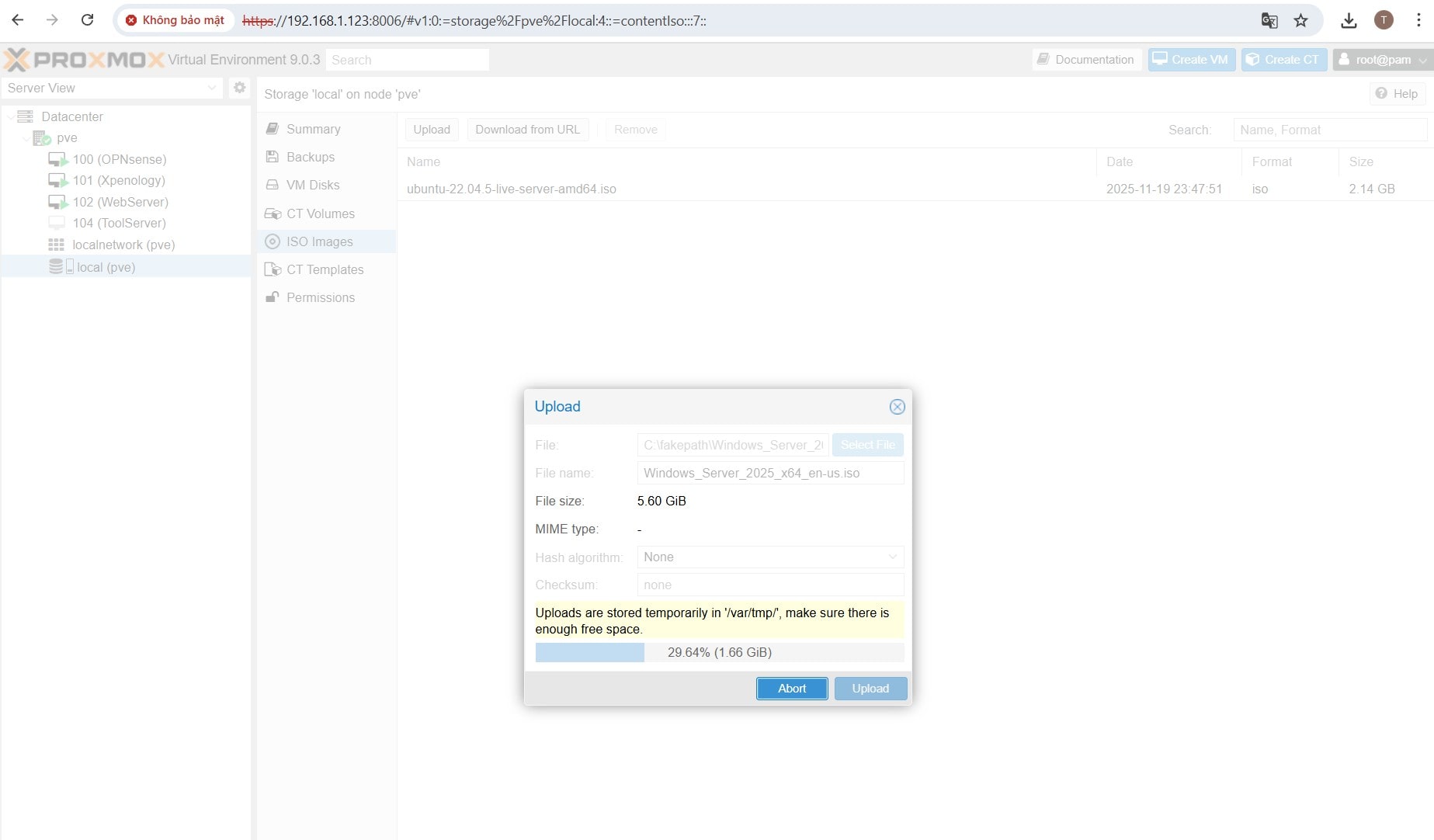
Task: Close the Upload dialog with X icon
Action: 897,407
